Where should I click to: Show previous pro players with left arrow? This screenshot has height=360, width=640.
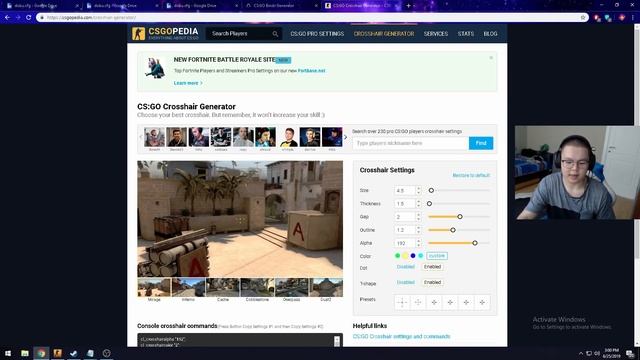141,137
